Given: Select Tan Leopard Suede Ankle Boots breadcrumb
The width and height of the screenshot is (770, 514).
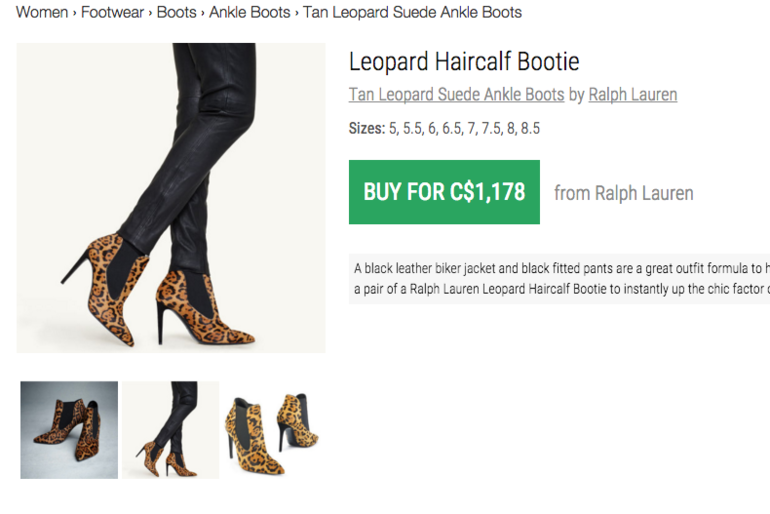Looking at the screenshot, I should pos(412,13).
